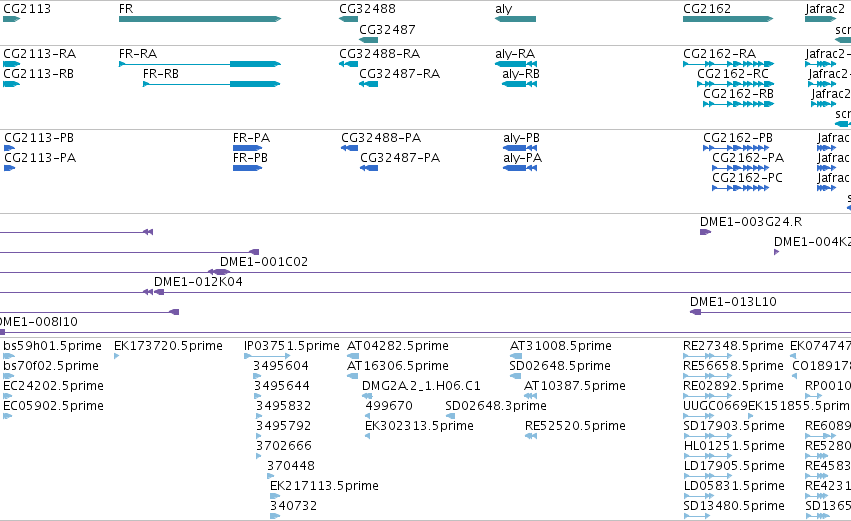Select the EK173720.5prime EST label
851x521 pixels.
(x=168, y=346)
